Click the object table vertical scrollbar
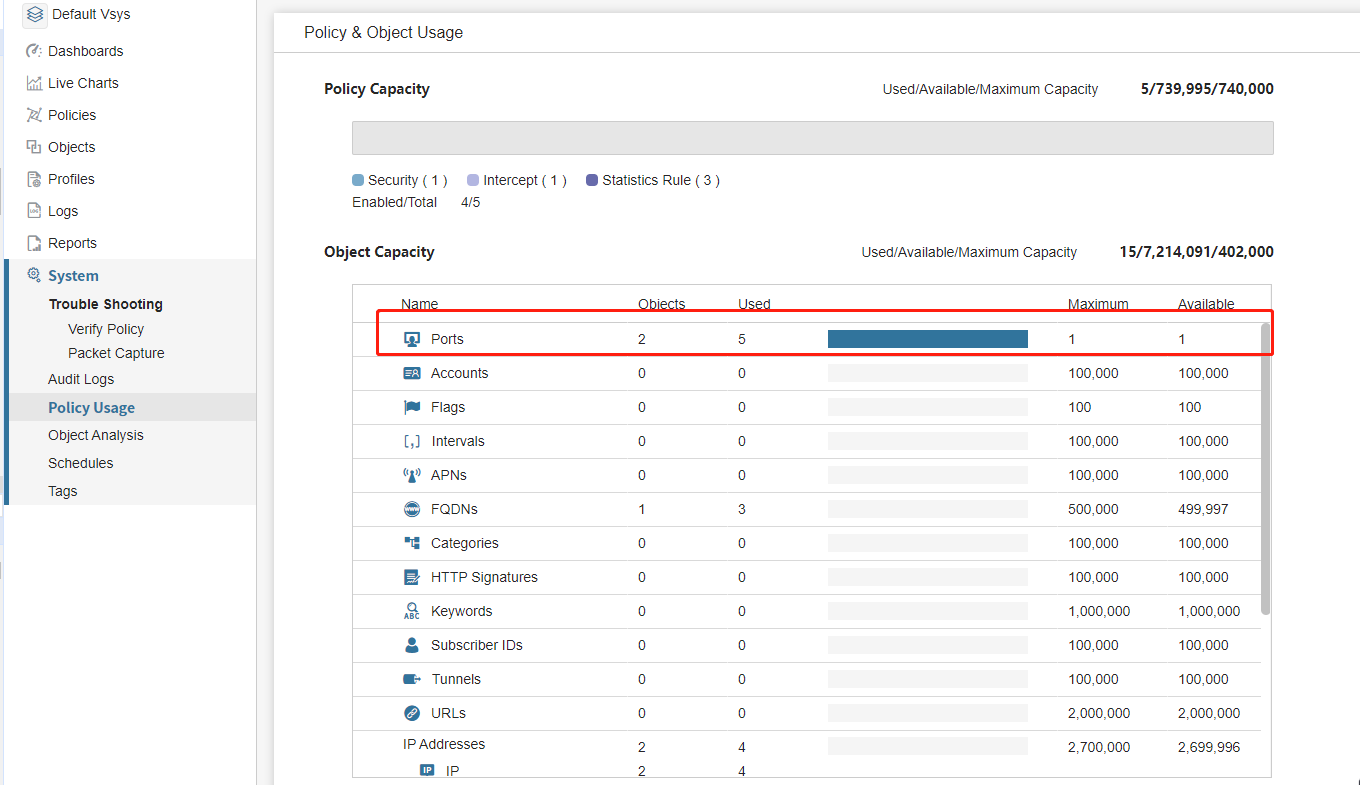 pos(1265,468)
